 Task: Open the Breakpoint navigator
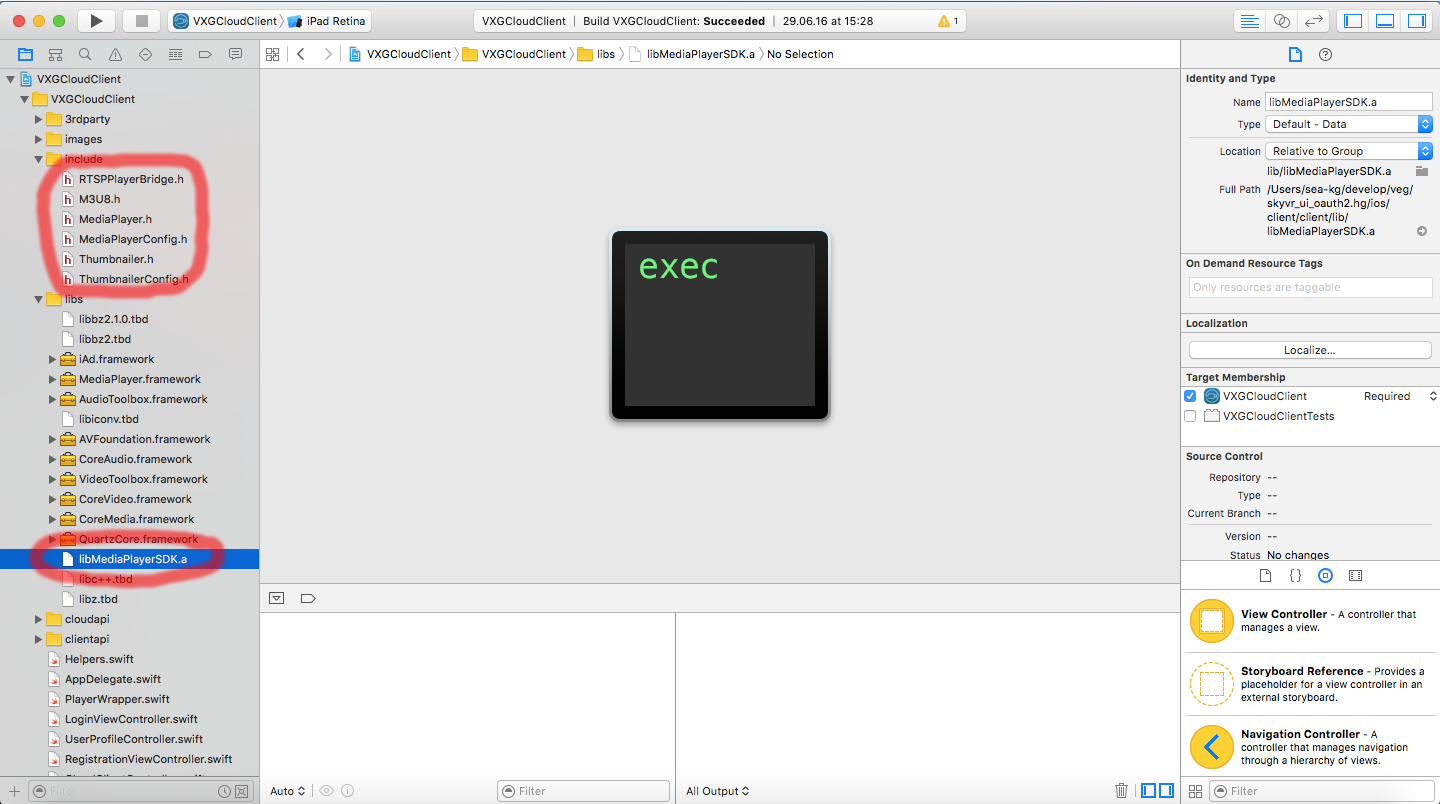[205, 54]
